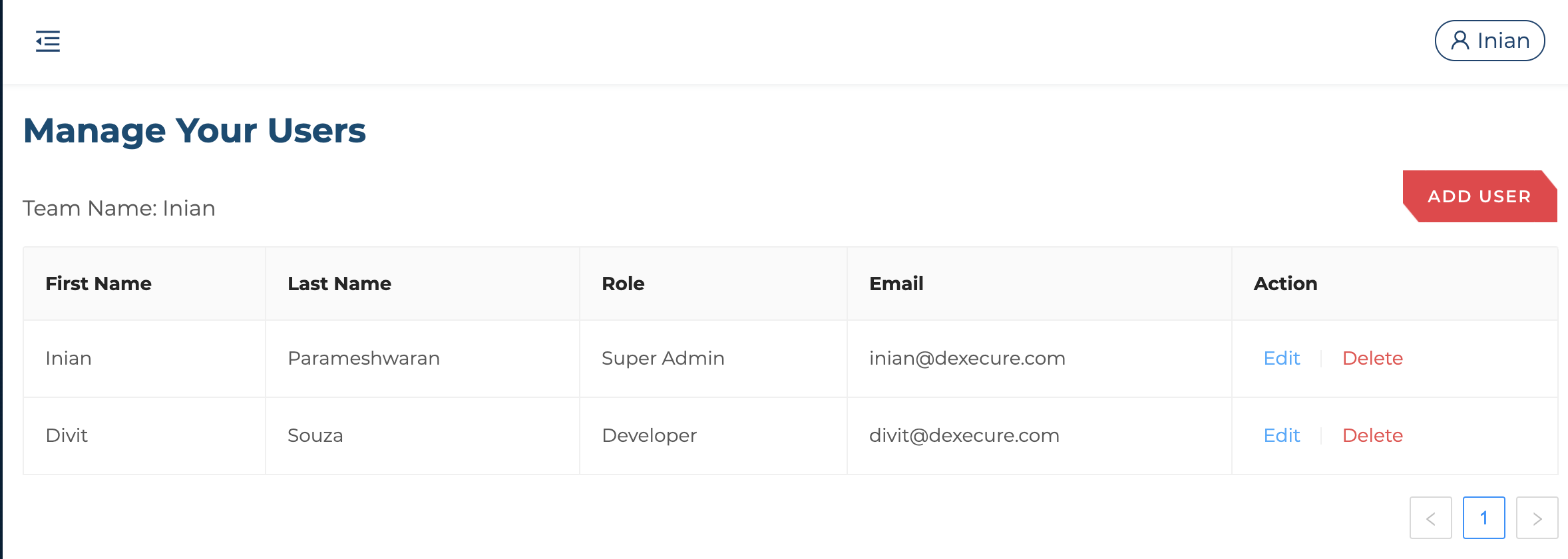Click the user avatar icon beside Inian

point(1460,41)
